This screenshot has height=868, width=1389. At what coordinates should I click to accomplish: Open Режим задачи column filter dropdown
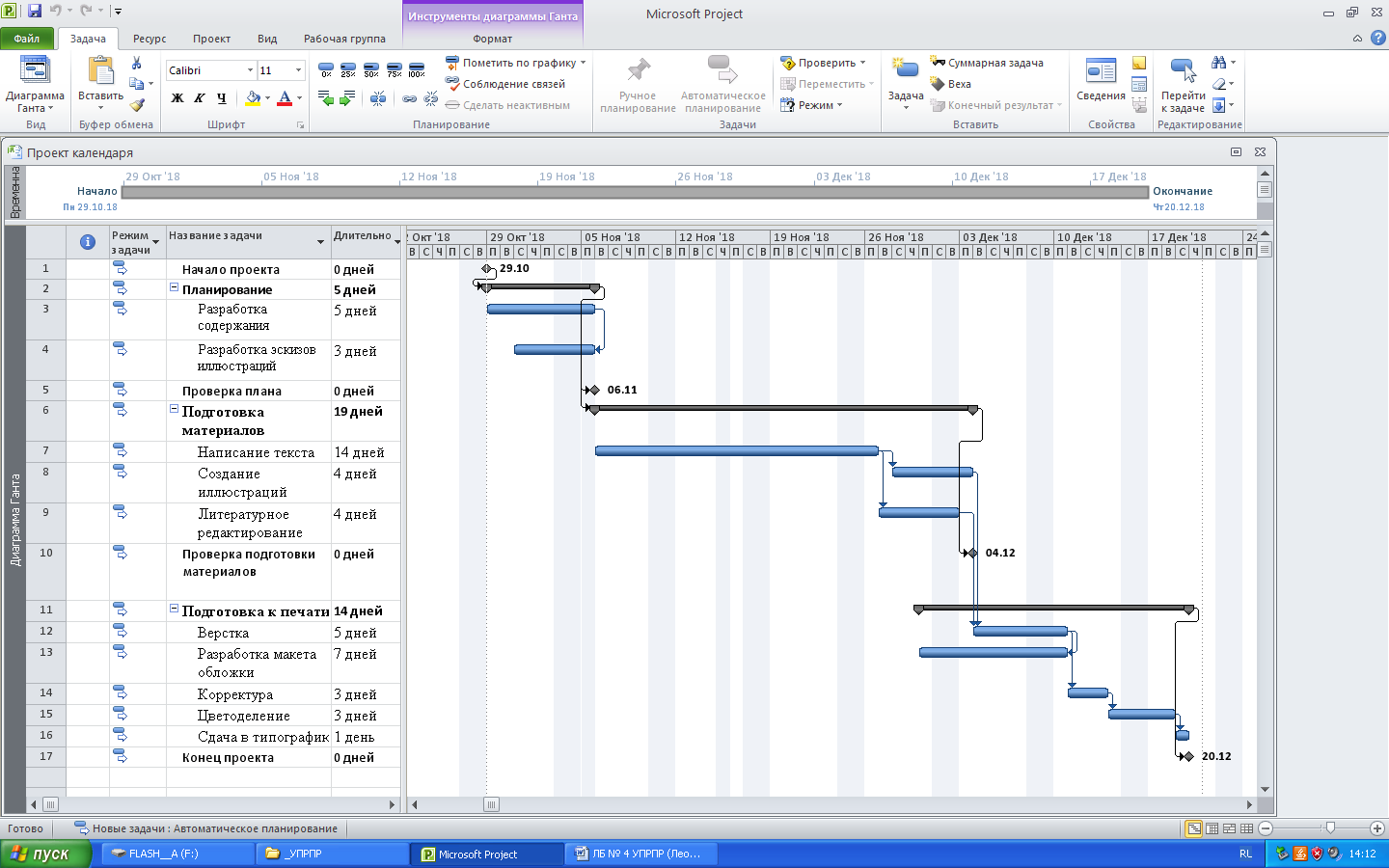pos(156,242)
